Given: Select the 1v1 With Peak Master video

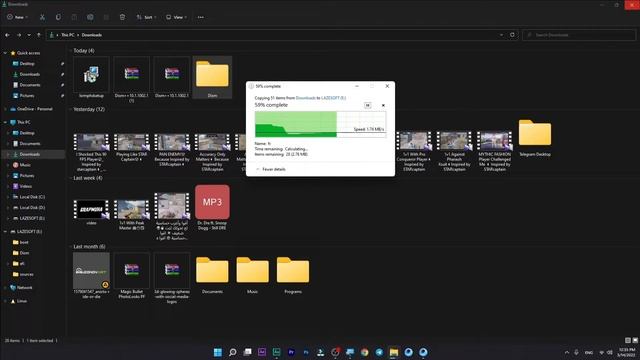Looking at the screenshot, I should (131, 215).
